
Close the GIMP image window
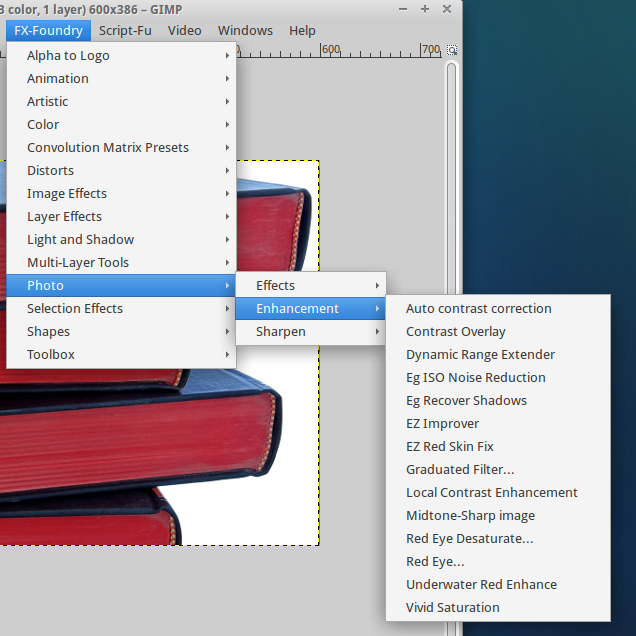tap(445, 9)
